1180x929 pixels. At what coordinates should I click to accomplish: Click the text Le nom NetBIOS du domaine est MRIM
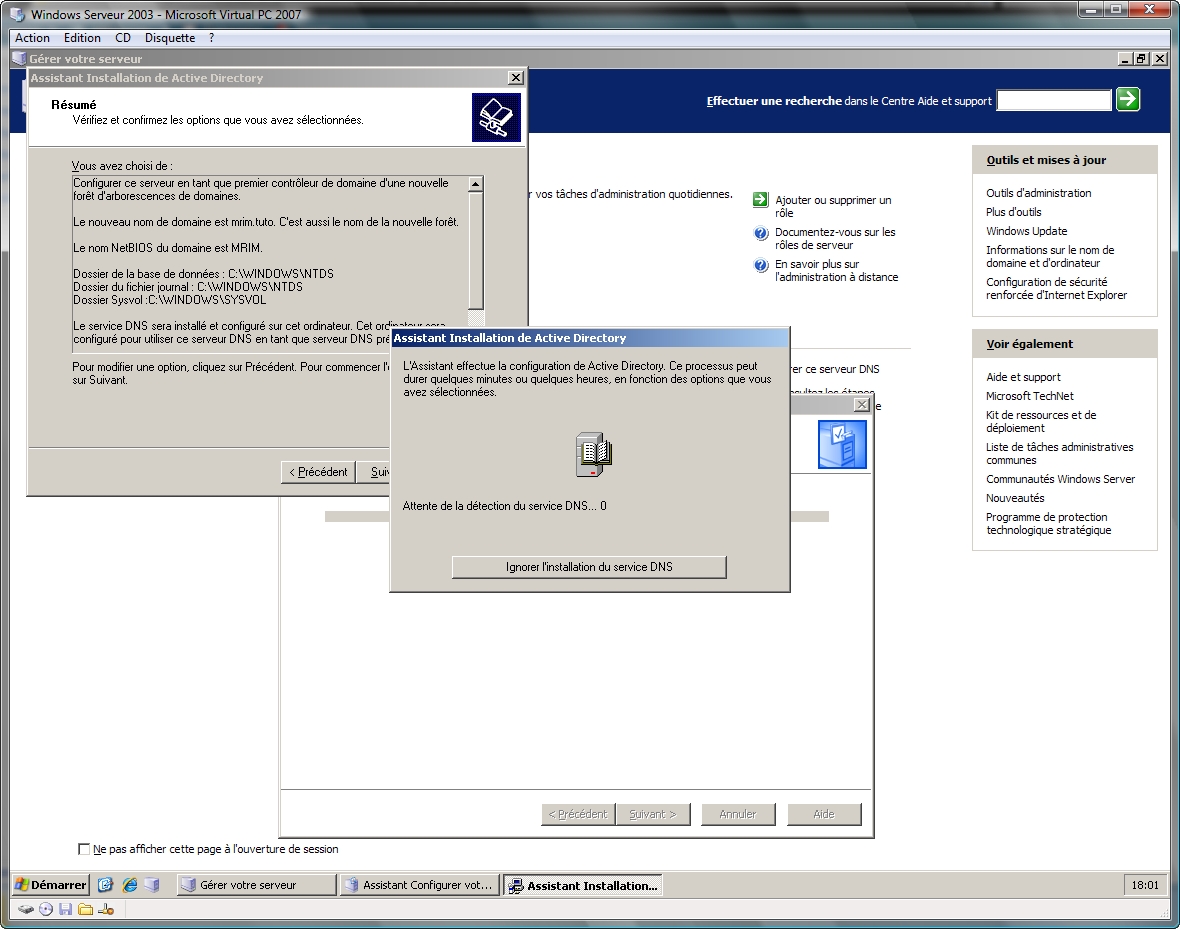[168, 248]
